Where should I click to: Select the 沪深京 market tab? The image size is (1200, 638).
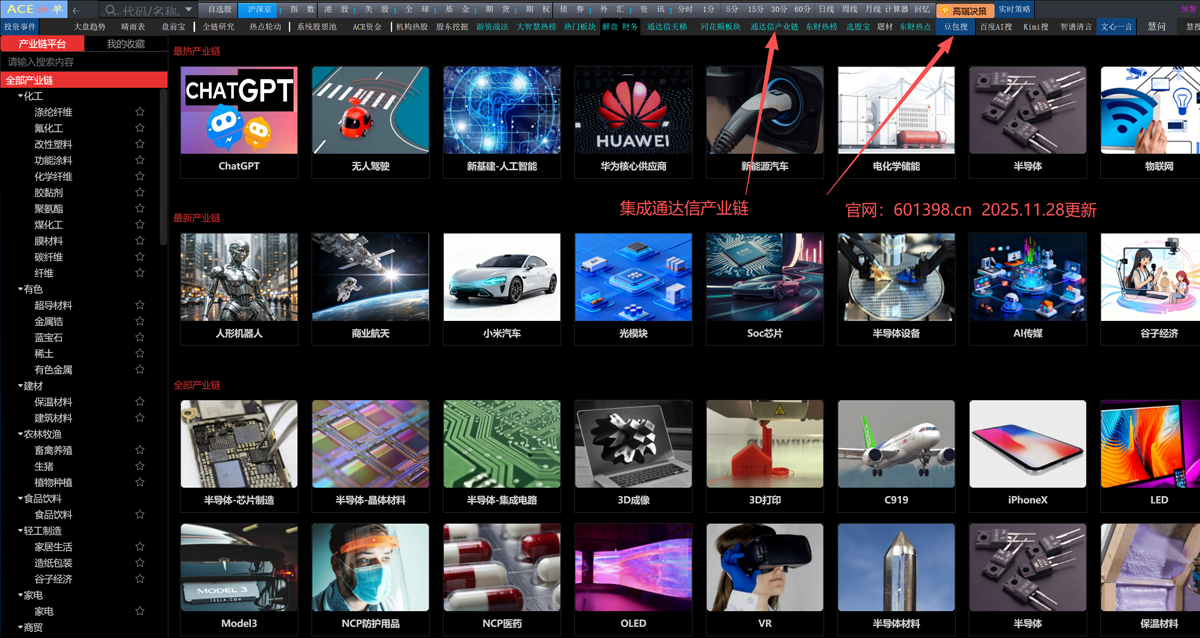259,9
